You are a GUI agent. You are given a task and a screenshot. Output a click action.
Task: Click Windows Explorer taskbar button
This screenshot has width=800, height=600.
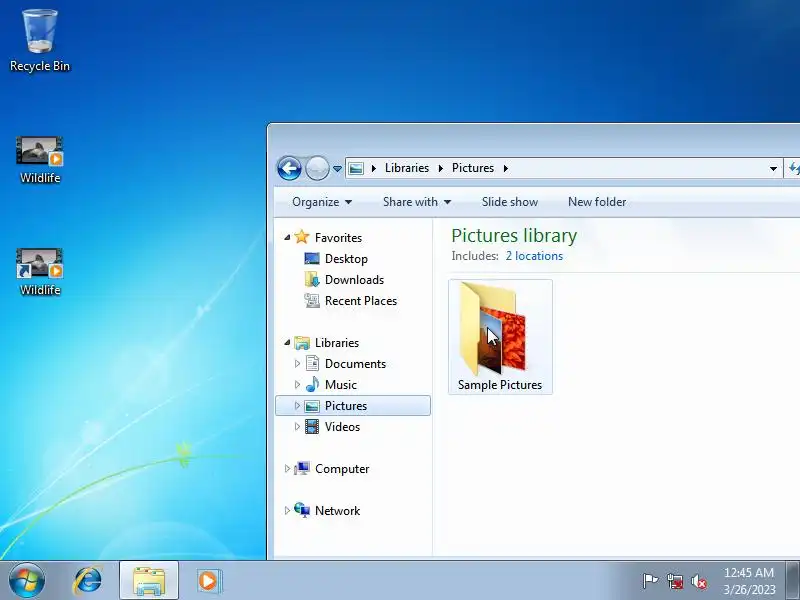coord(149,581)
